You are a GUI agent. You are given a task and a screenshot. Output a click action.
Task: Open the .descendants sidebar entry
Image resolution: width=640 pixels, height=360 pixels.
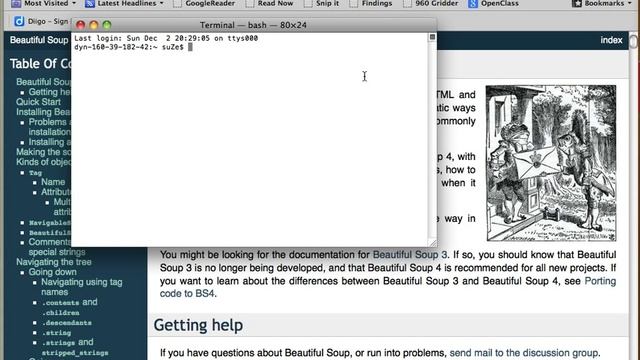pos(67,323)
